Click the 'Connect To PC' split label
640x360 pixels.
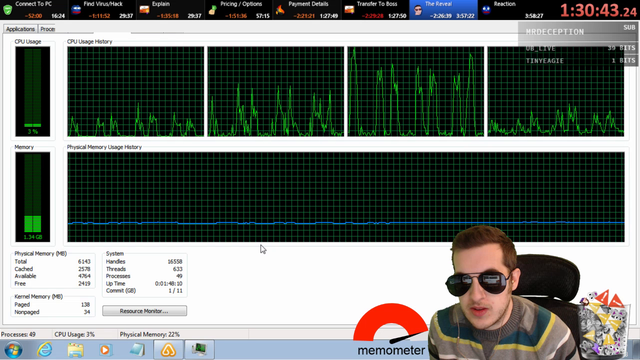pos(33,4)
